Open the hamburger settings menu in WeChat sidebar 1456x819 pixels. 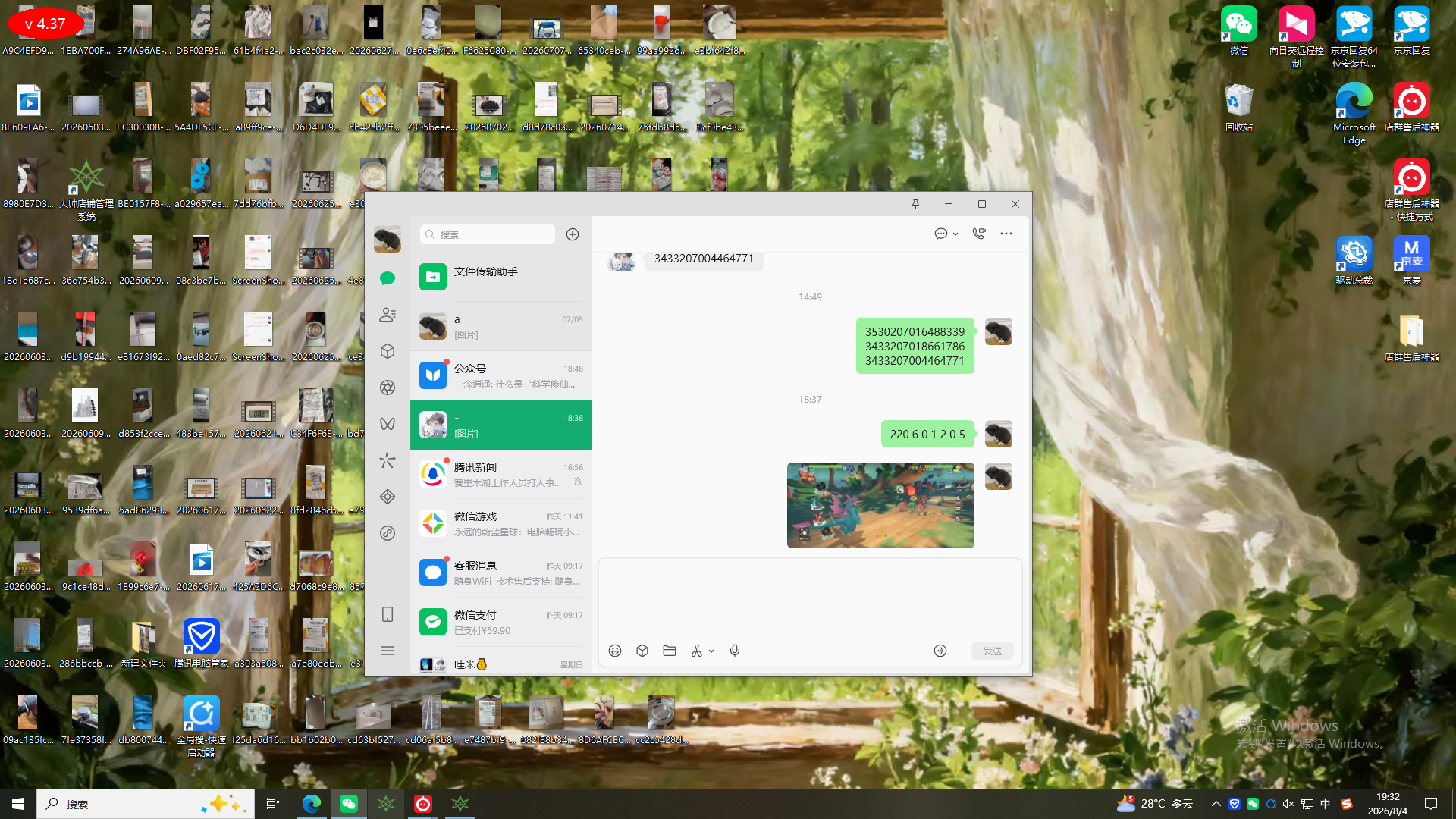(388, 651)
